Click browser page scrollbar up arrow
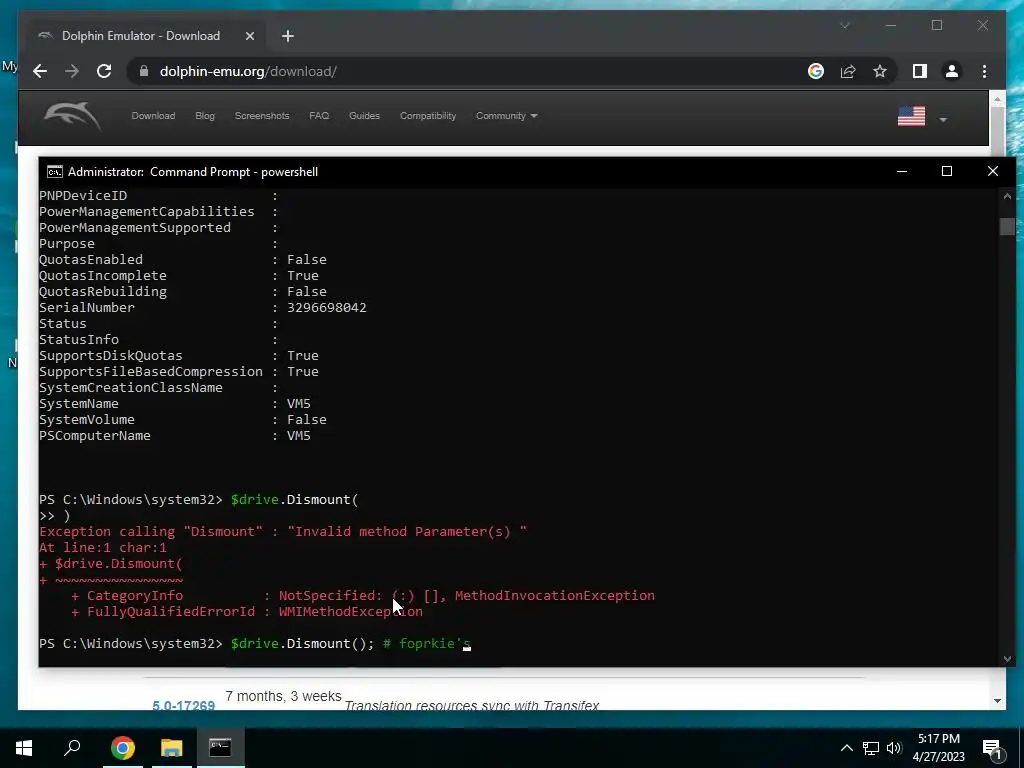 coord(997,99)
